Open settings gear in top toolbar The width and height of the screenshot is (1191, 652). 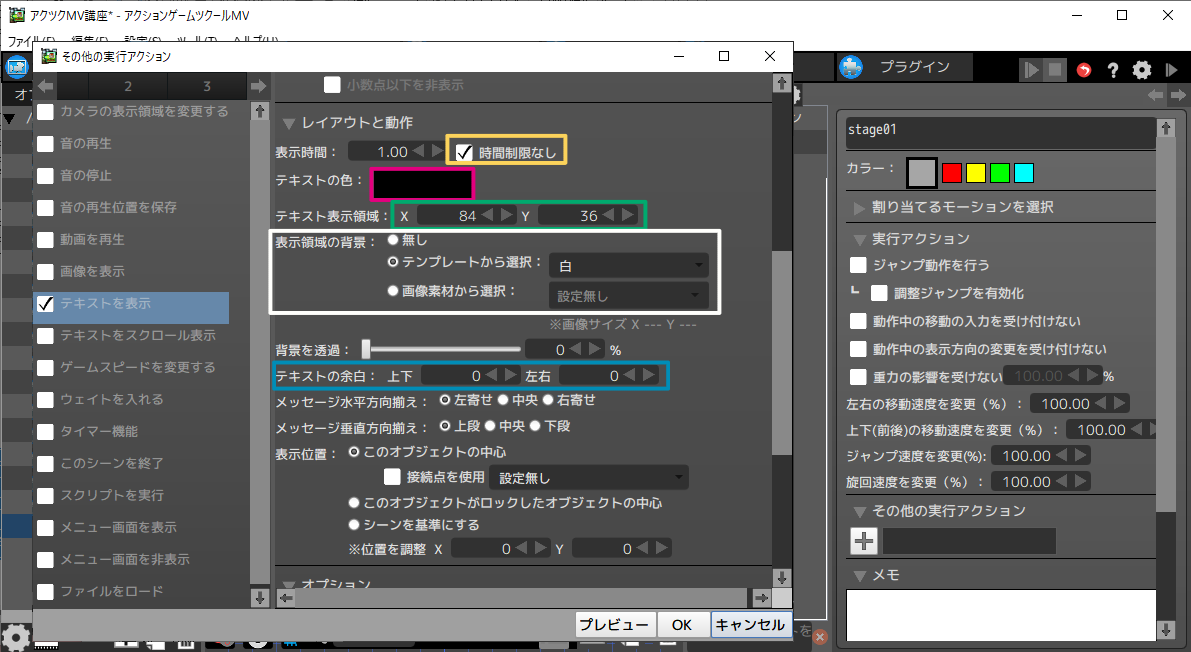pos(1141,70)
